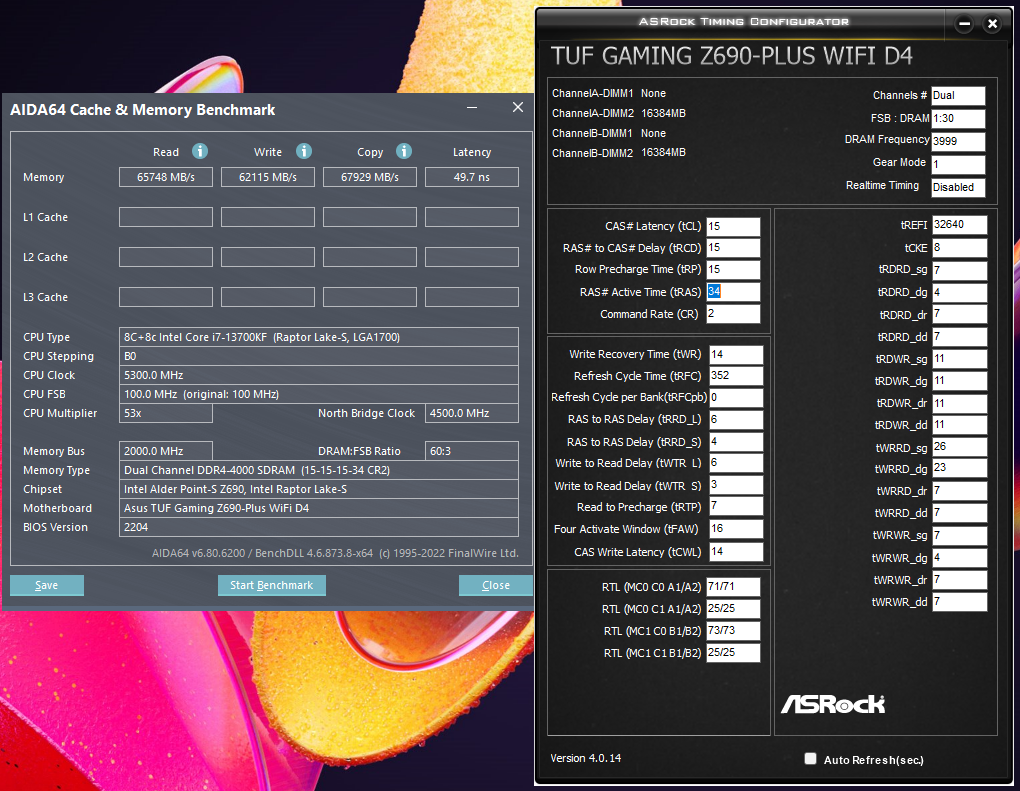Viewport: 1020px width, 791px height.
Task: Click the L1 Cache Read result box
Action: tap(166, 217)
